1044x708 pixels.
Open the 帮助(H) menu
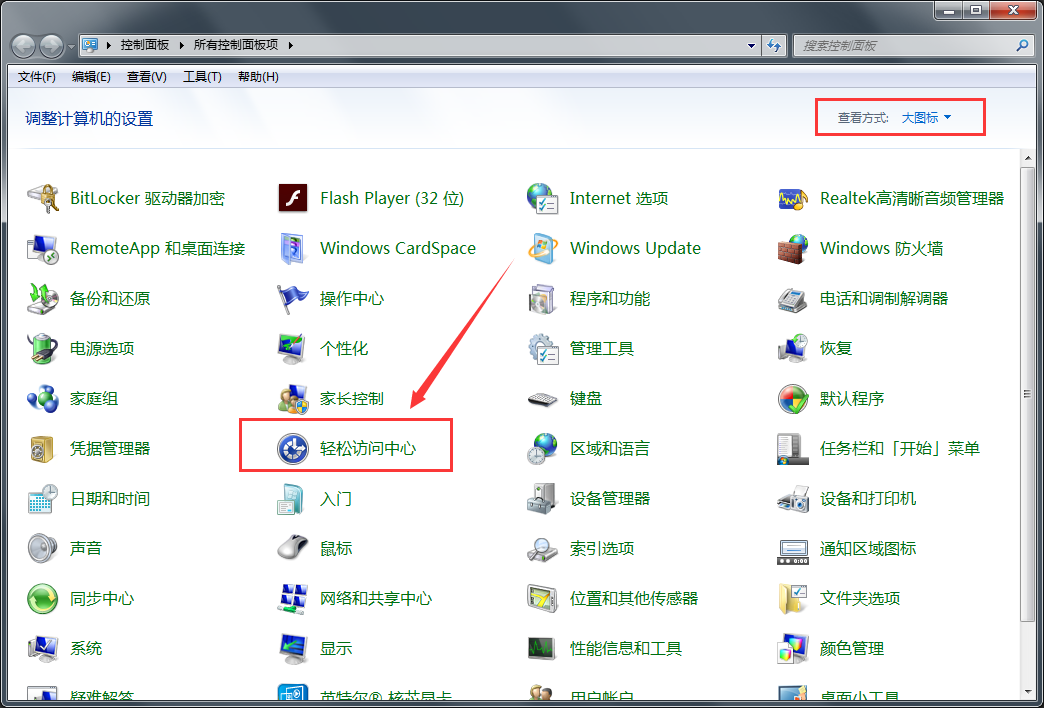(258, 77)
